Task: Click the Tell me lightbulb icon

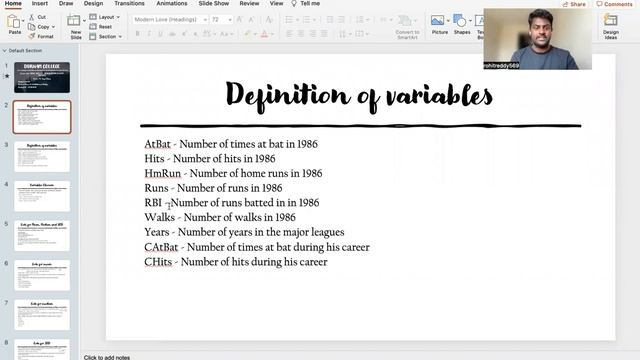Action: coord(294,3)
